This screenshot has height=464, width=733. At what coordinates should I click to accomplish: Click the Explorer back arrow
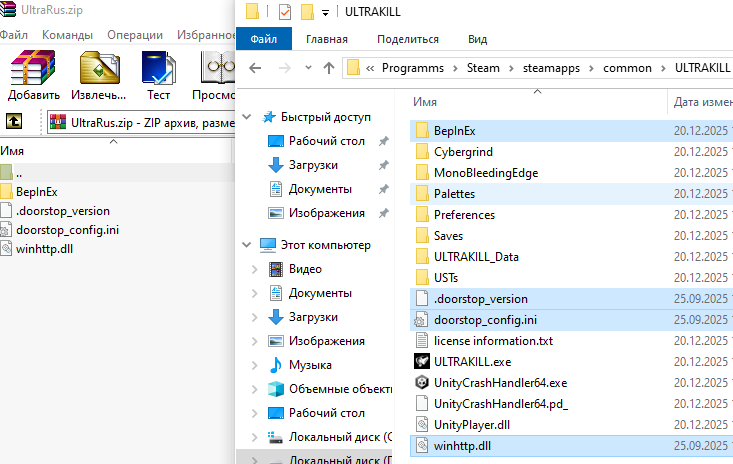255,68
